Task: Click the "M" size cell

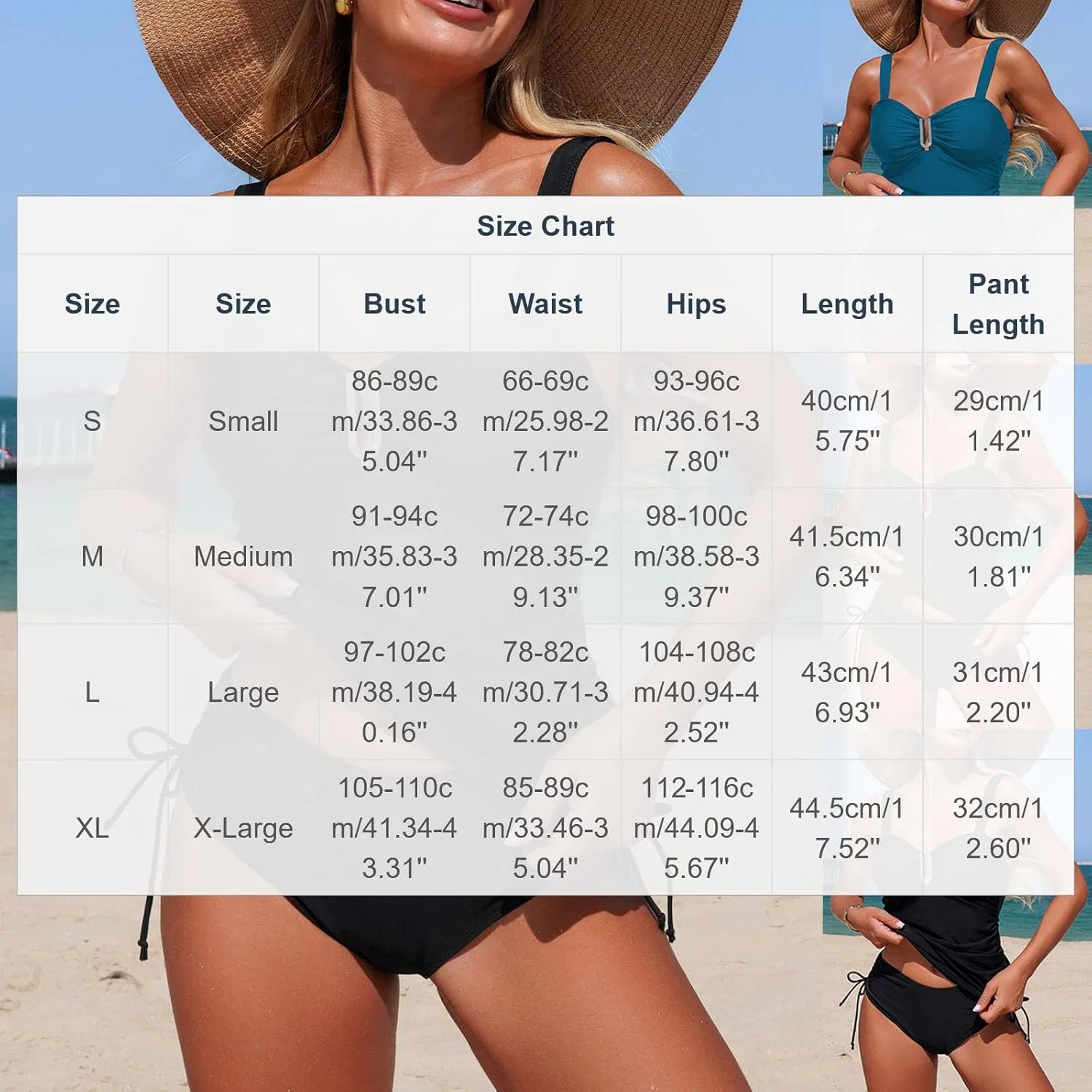Action: pyautogui.click(x=92, y=556)
